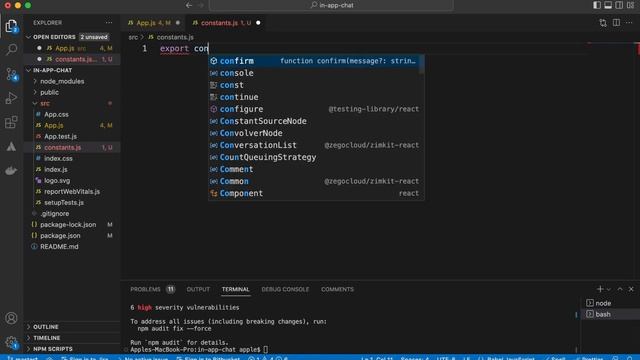
Task: Open the Source Control view
Action: pyautogui.click(x=11, y=74)
